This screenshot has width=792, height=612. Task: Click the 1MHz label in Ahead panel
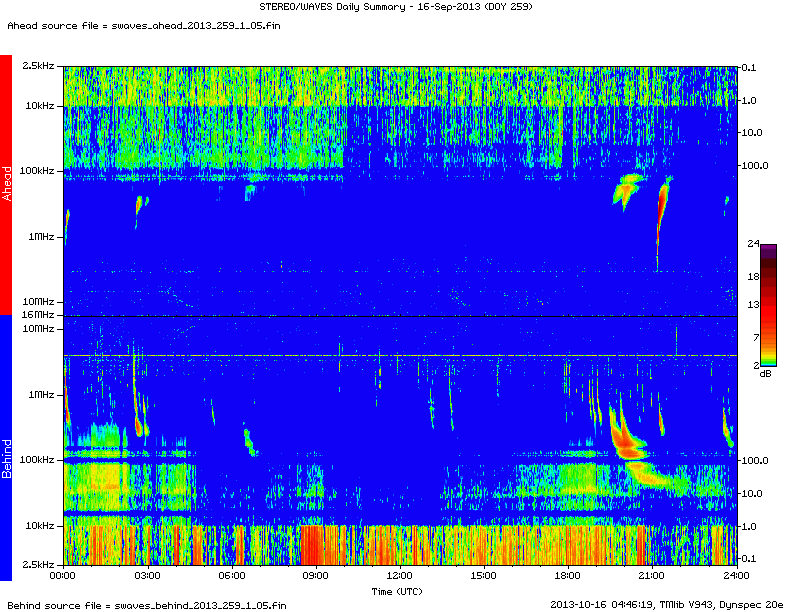[41, 237]
